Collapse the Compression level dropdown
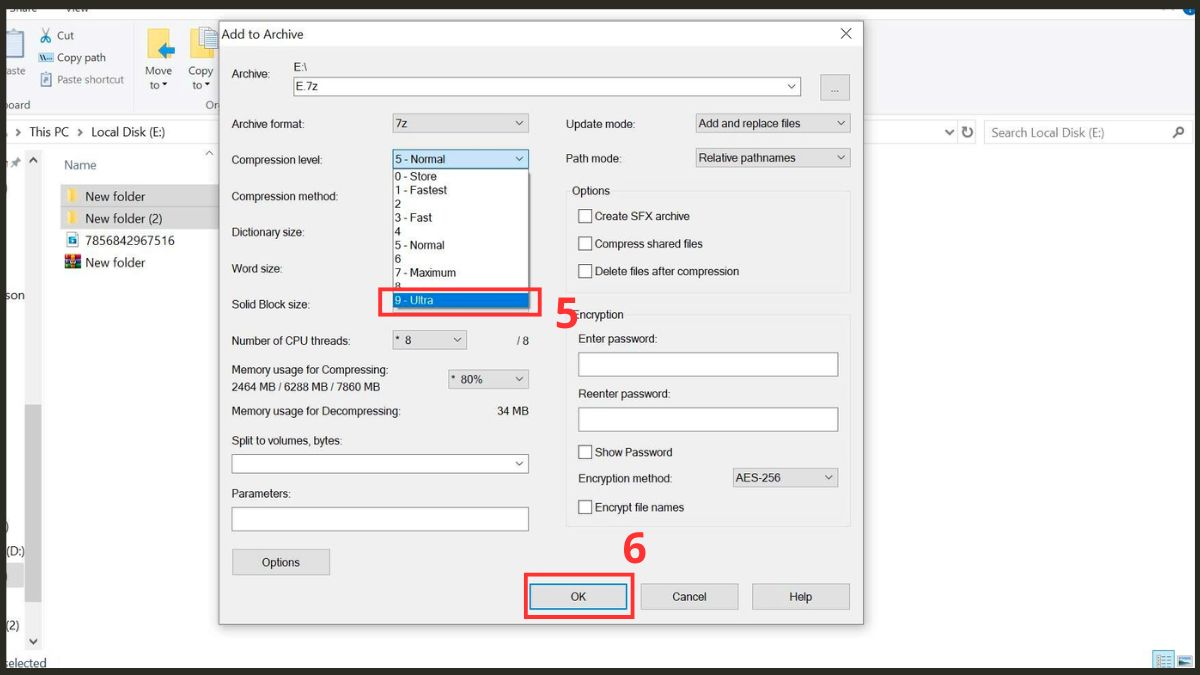 (x=460, y=159)
